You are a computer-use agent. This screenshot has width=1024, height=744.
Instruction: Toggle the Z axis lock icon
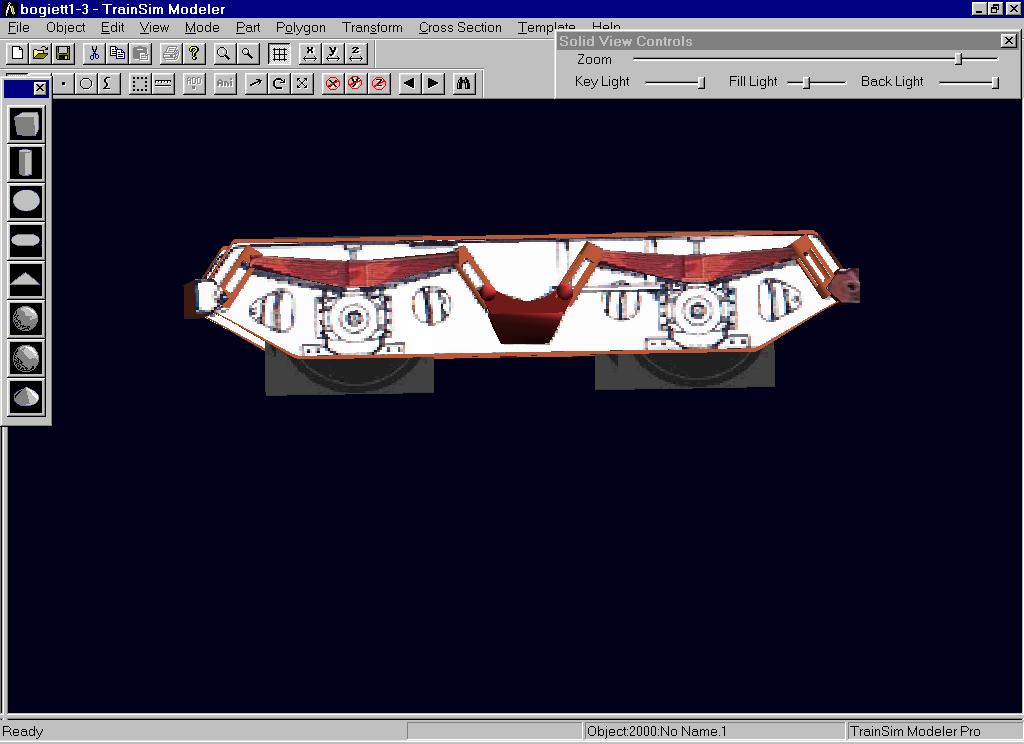click(379, 84)
